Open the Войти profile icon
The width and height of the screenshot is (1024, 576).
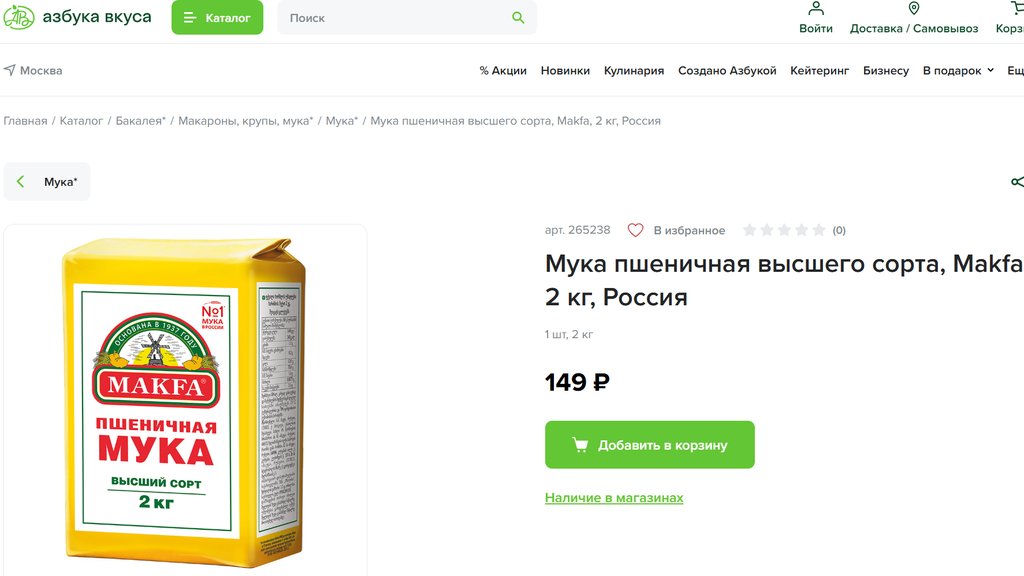click(x=816, y=9)
